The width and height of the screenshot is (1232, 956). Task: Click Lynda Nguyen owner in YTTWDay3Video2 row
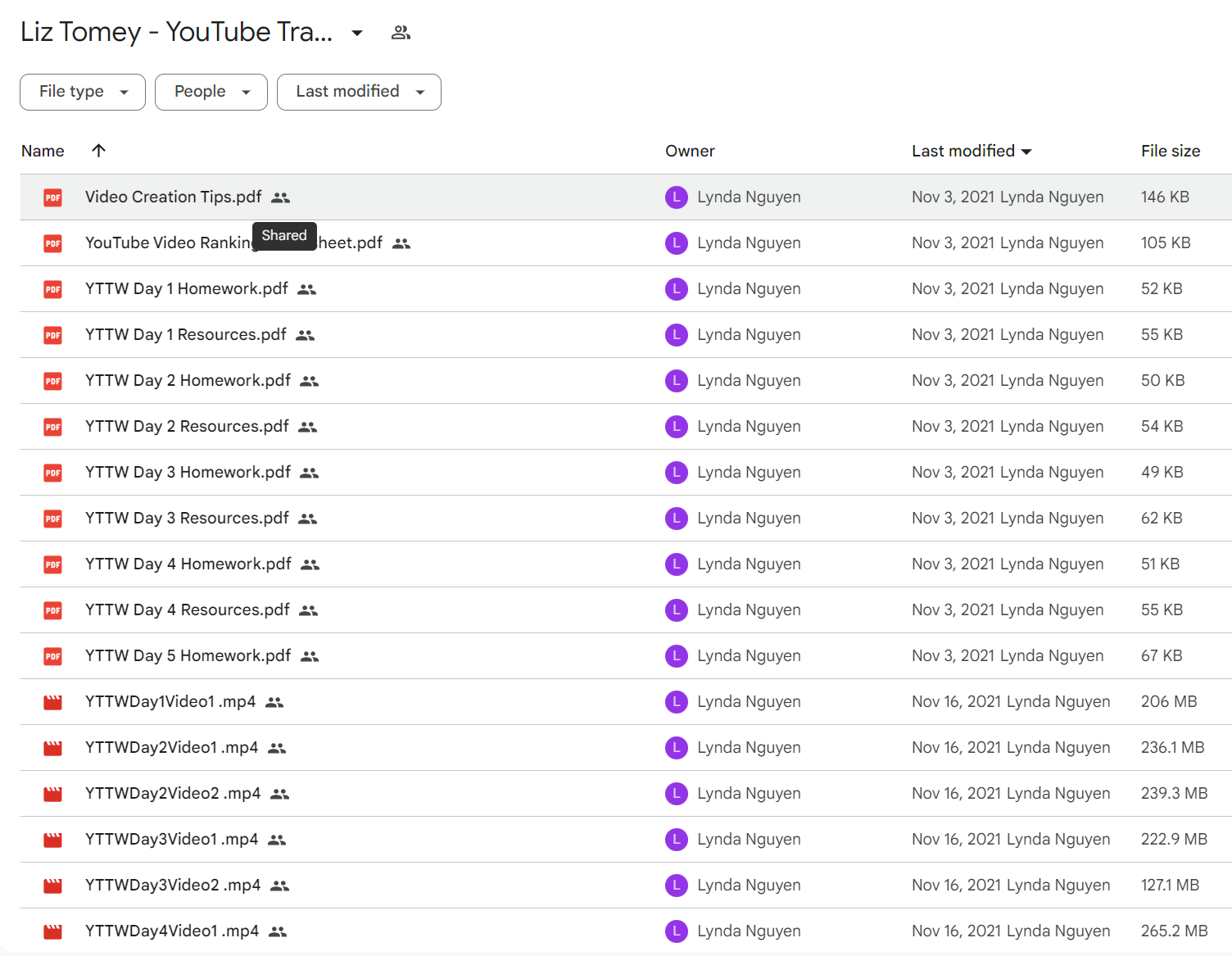coord(749,885)
